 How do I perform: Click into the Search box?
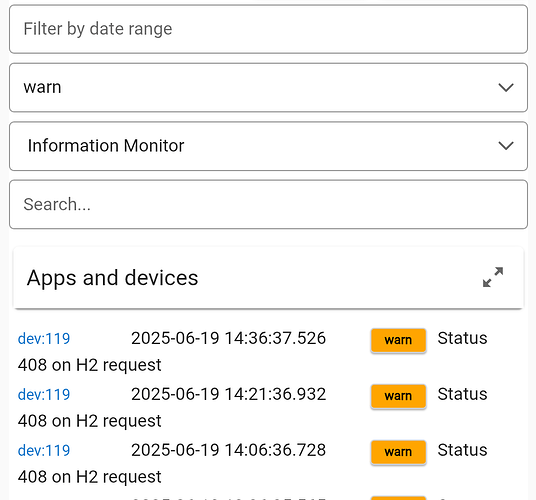point(268,204)
